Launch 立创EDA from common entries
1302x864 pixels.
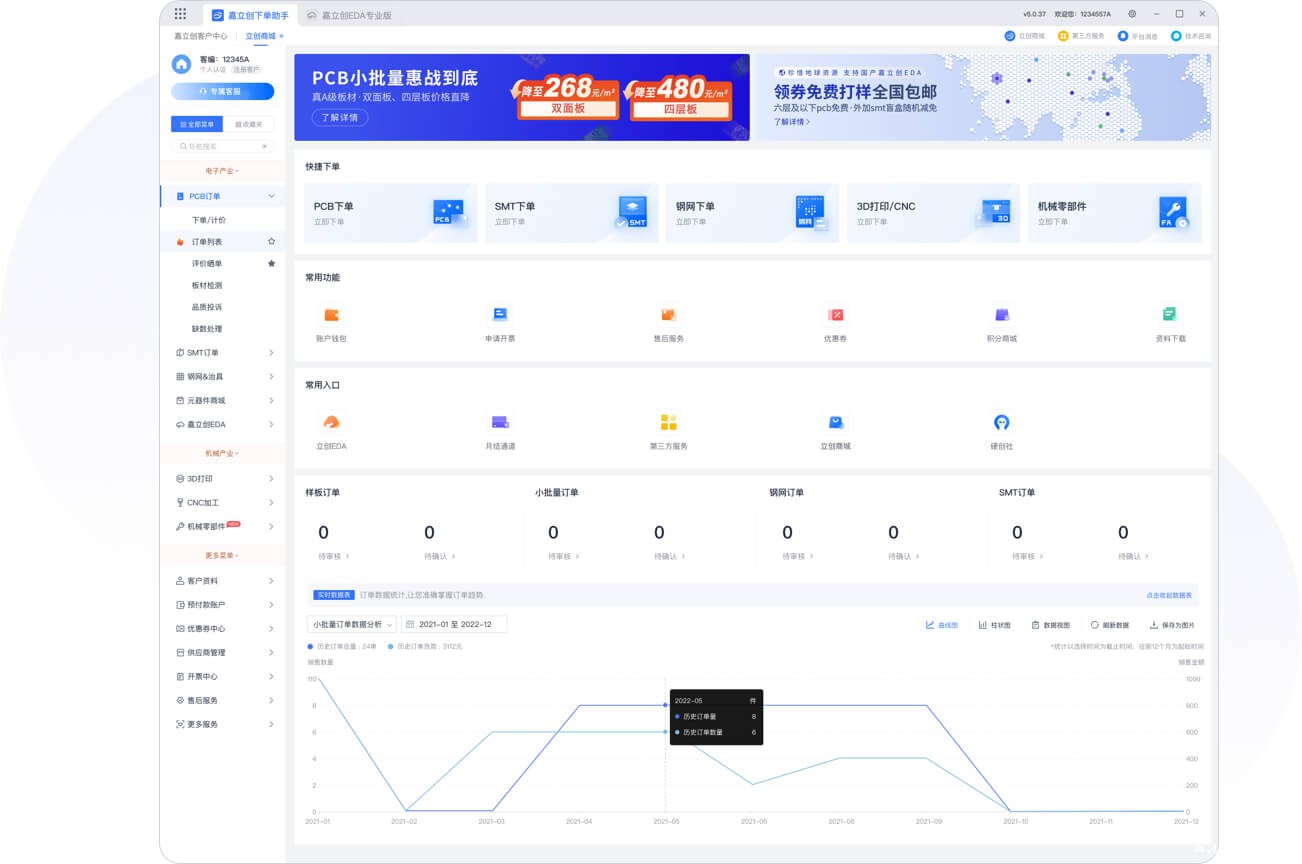click(331, 423)
